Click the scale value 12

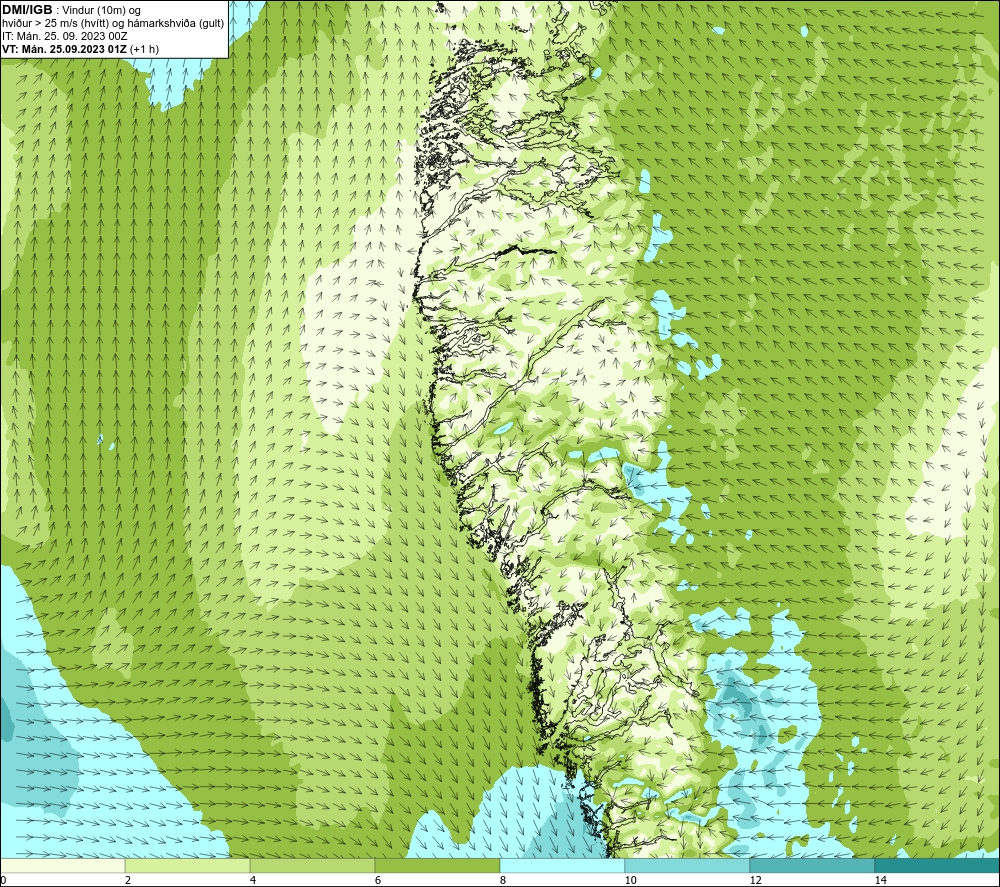(x=755, y=880)
